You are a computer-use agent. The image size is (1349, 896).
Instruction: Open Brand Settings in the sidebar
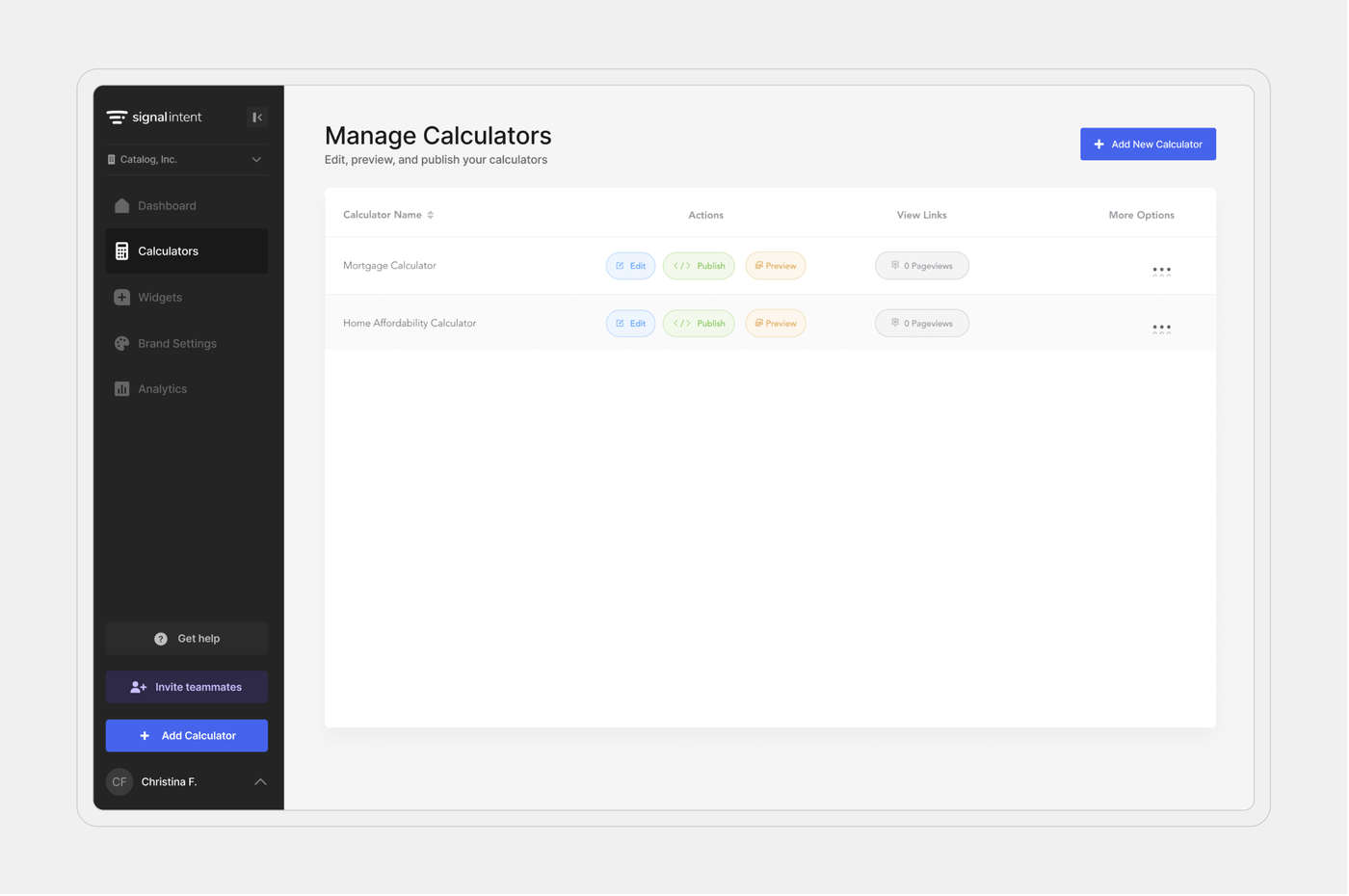[187, 344]
